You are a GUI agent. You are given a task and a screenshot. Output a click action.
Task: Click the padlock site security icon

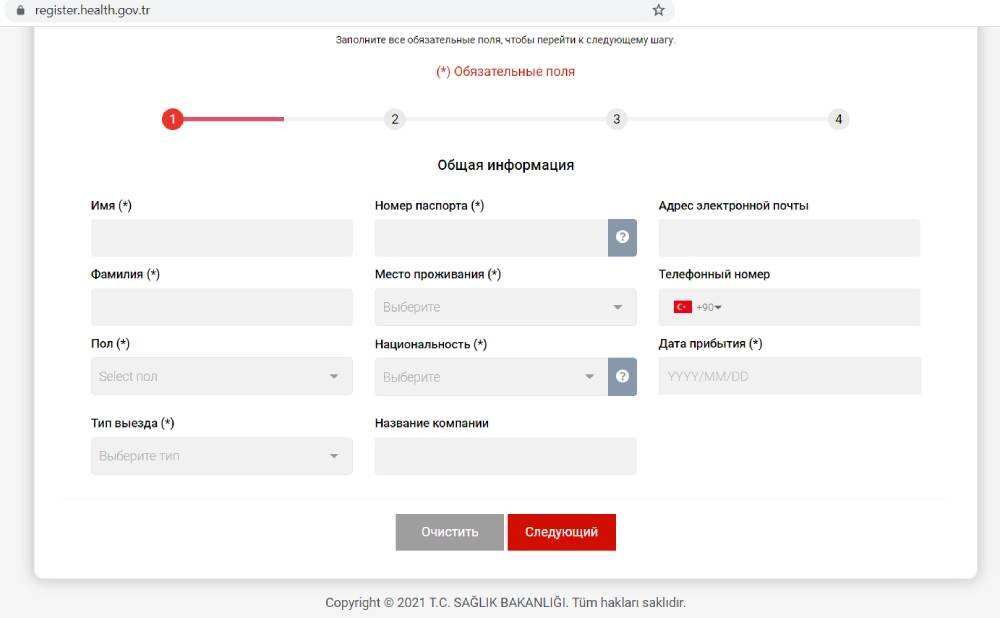[x=18, y=10]
